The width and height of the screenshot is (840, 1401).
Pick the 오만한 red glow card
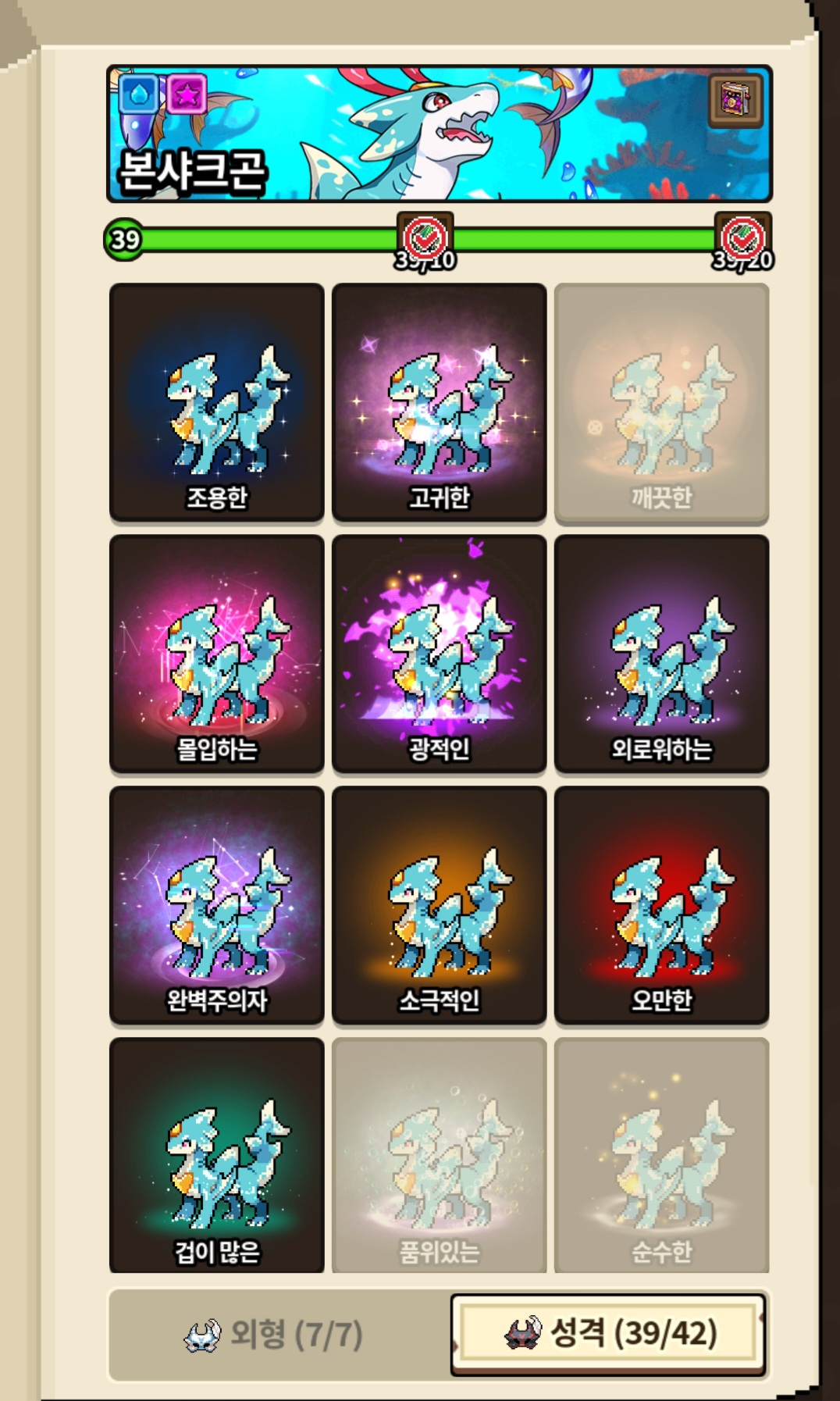662,905
